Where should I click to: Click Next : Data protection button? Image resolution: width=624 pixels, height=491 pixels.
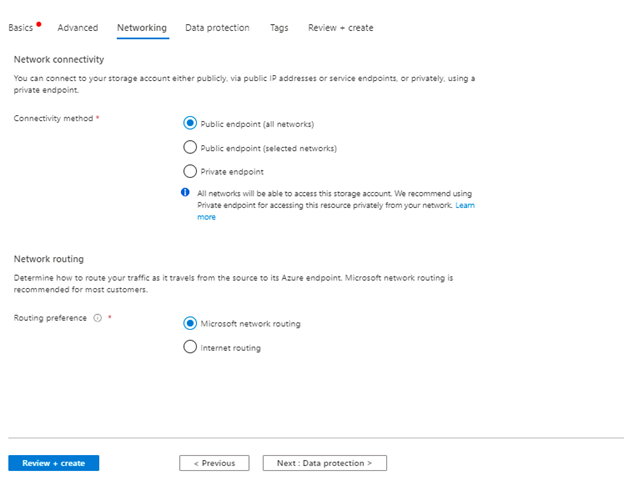[324, 463]
